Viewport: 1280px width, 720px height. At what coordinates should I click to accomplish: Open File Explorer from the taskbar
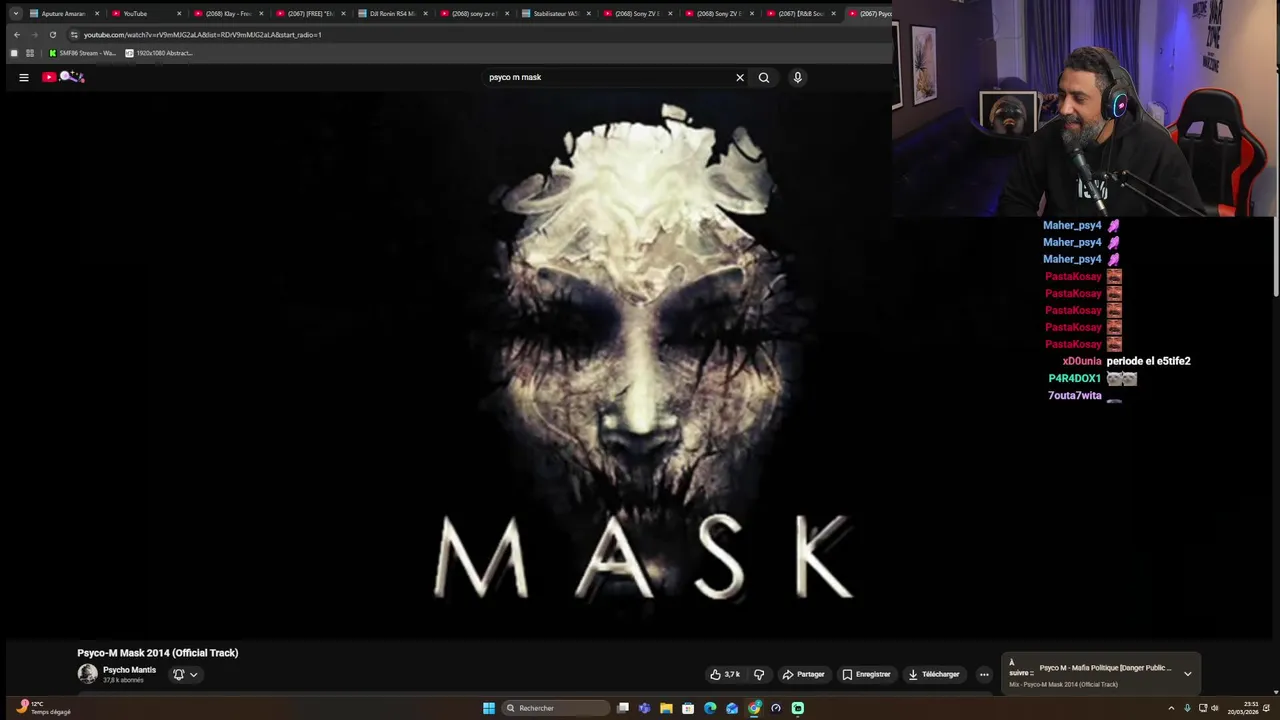tap(666, 708)
